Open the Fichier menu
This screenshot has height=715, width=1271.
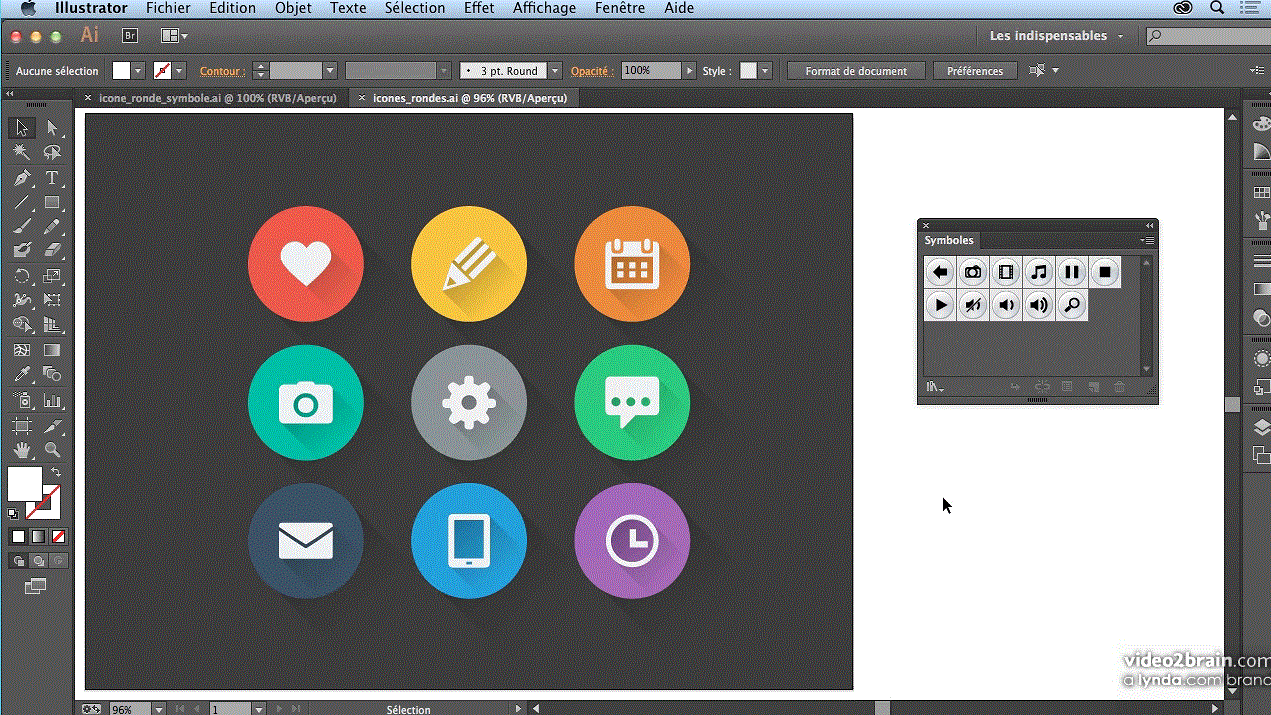(x=168, y=8)
